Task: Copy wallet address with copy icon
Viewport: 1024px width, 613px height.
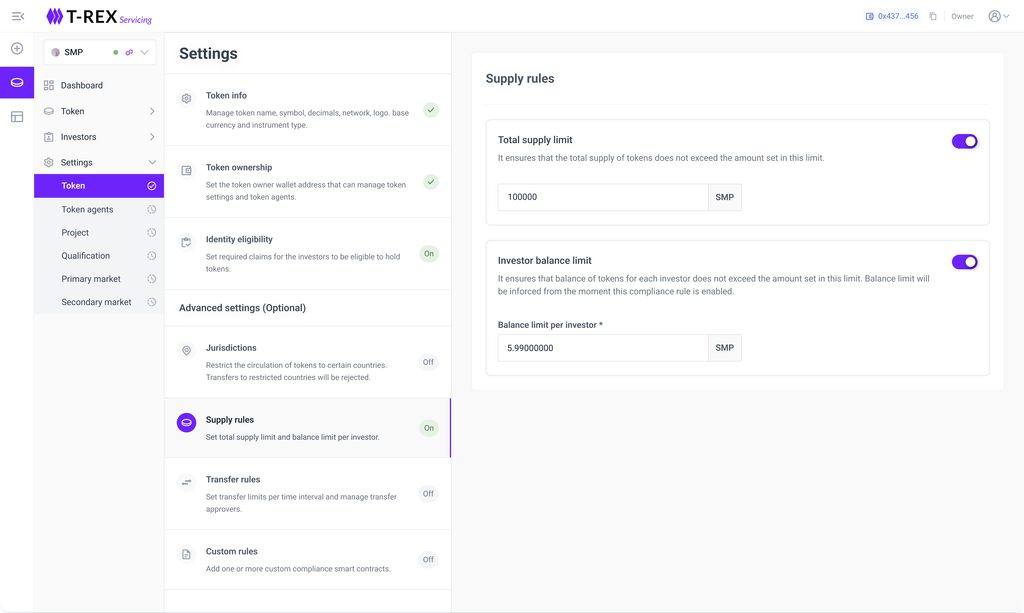Action: (933, 16)
